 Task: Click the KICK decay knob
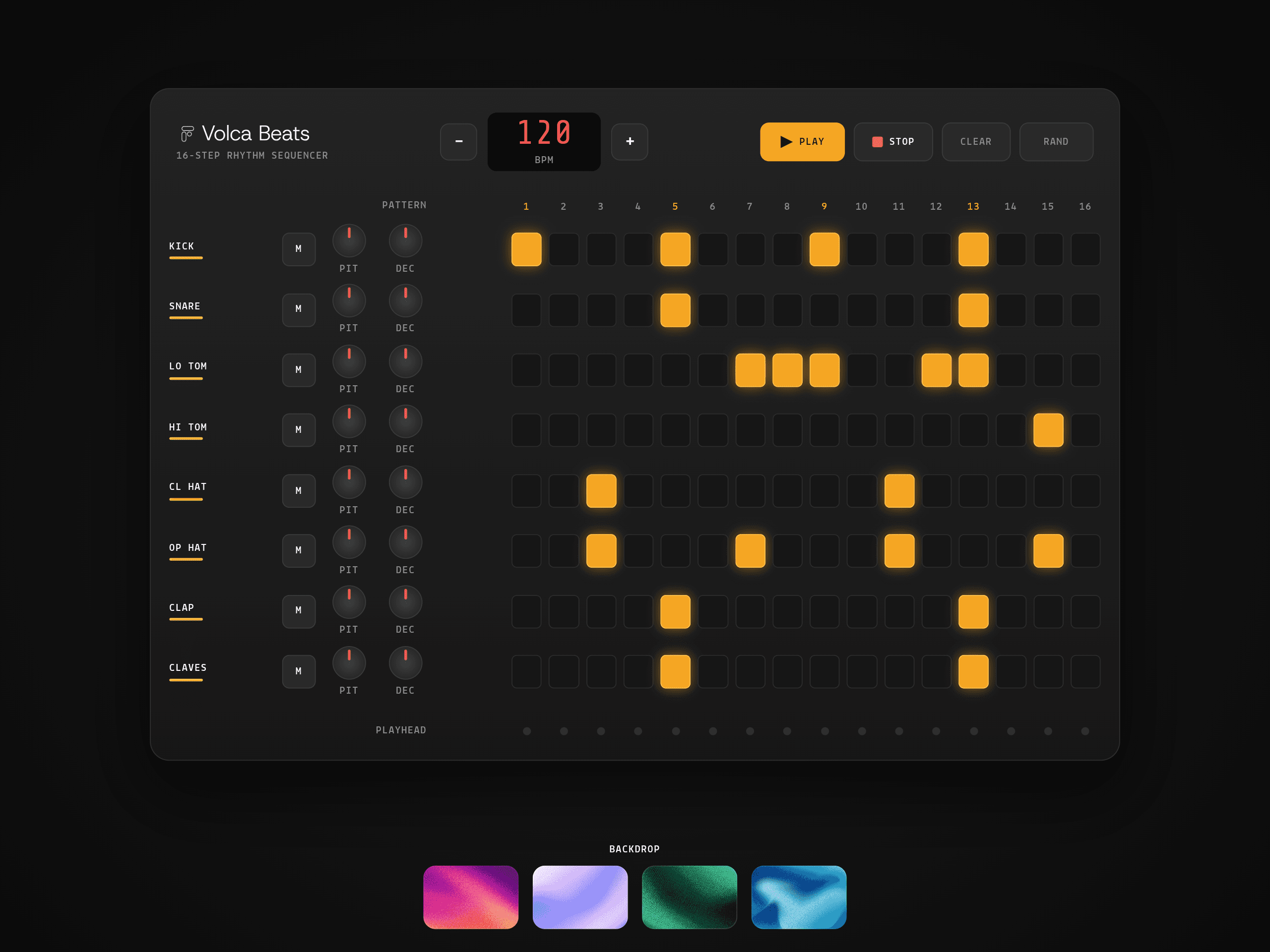coord(405,241)
